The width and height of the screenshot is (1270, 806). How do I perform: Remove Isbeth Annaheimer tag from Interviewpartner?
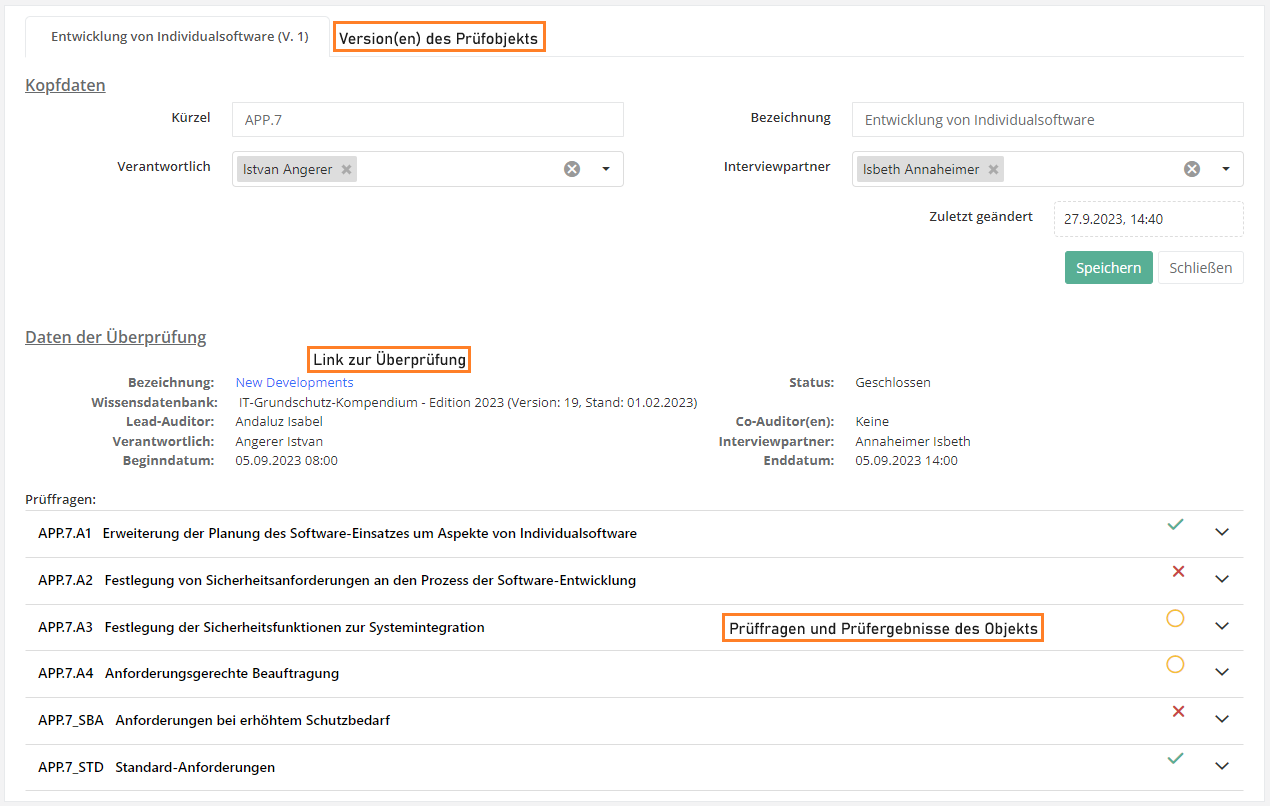tap(993, 170)
